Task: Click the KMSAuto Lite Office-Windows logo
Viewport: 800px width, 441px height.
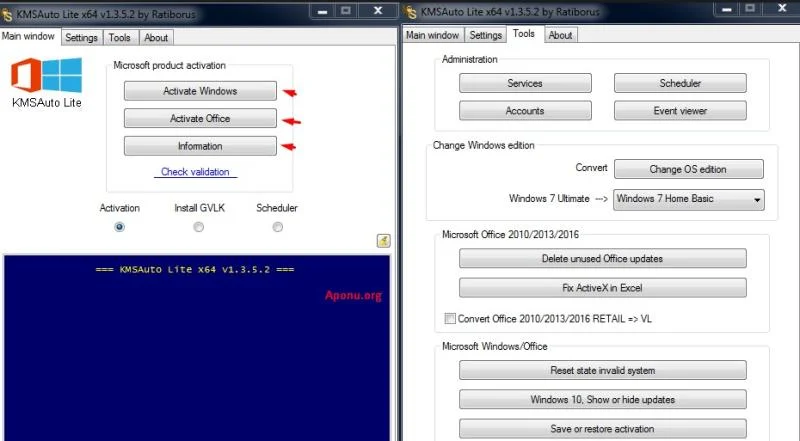Action: pyautogui.click(x=46, y=75)
